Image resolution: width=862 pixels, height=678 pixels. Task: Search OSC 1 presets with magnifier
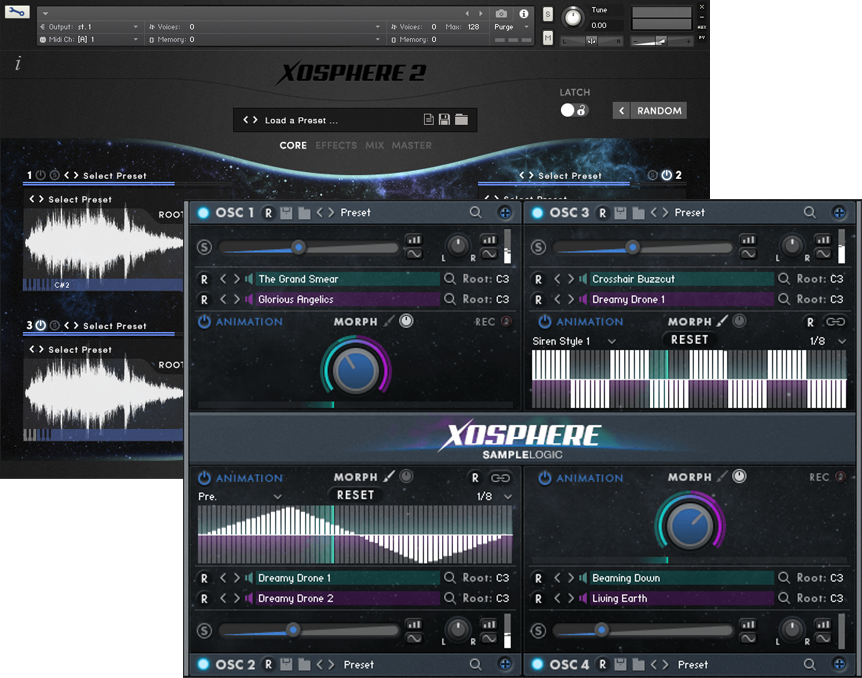click(x=476, y=212)
